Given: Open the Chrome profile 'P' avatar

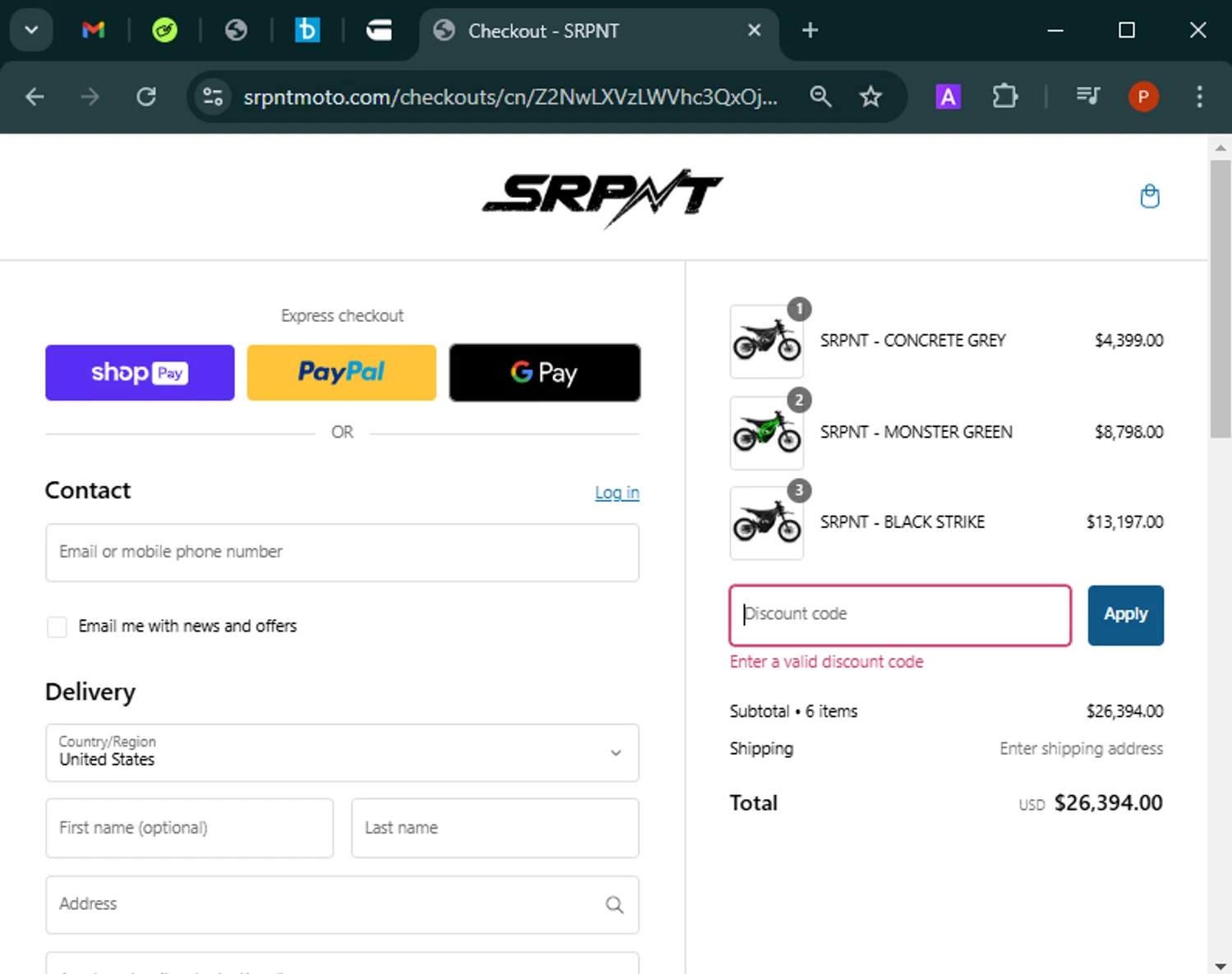Looking at the screenshot, I should click(1143, 97).
